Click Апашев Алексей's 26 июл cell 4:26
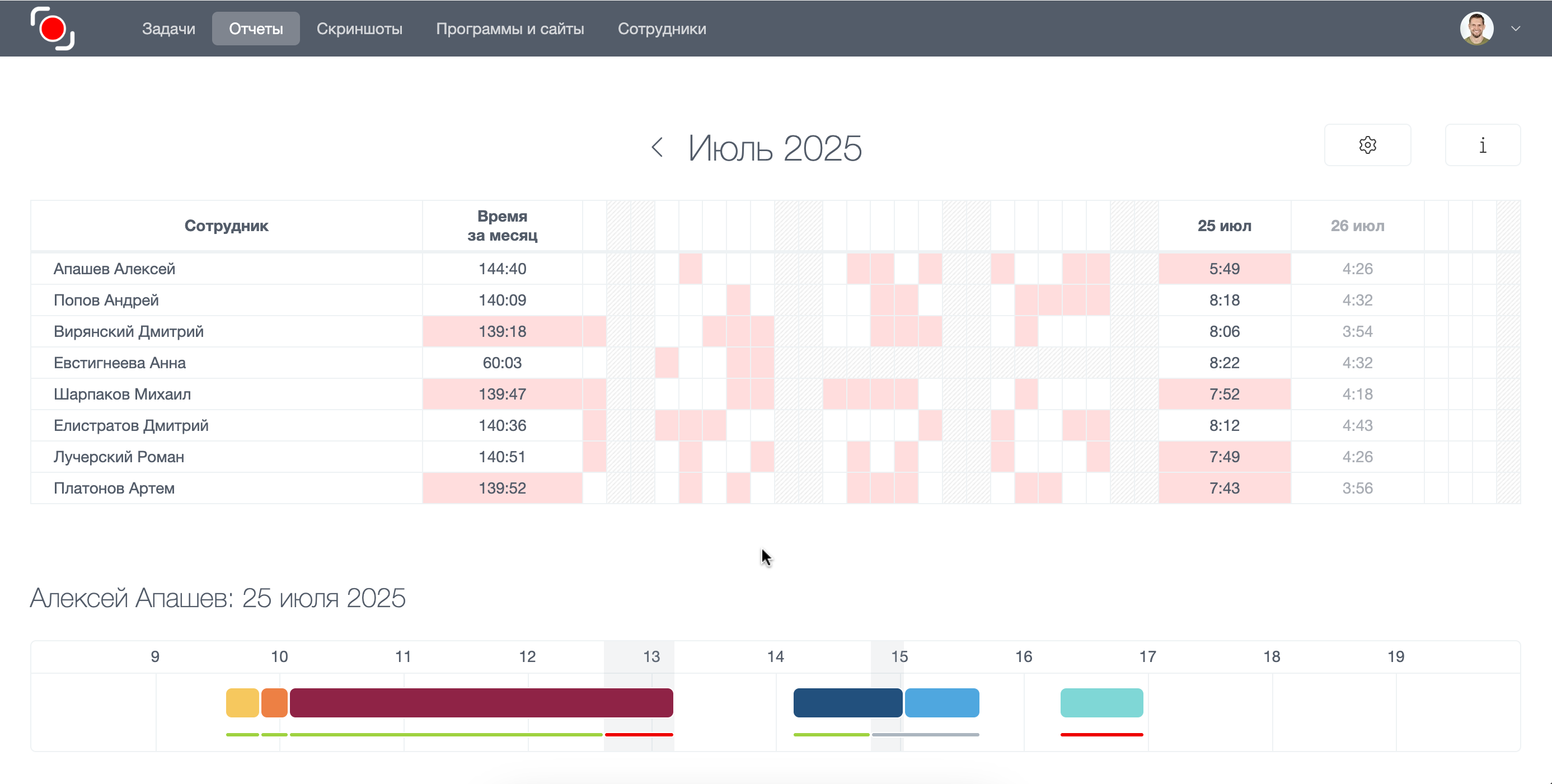The height and width of the screenshot is (784, 1552). coord(1357,269)
